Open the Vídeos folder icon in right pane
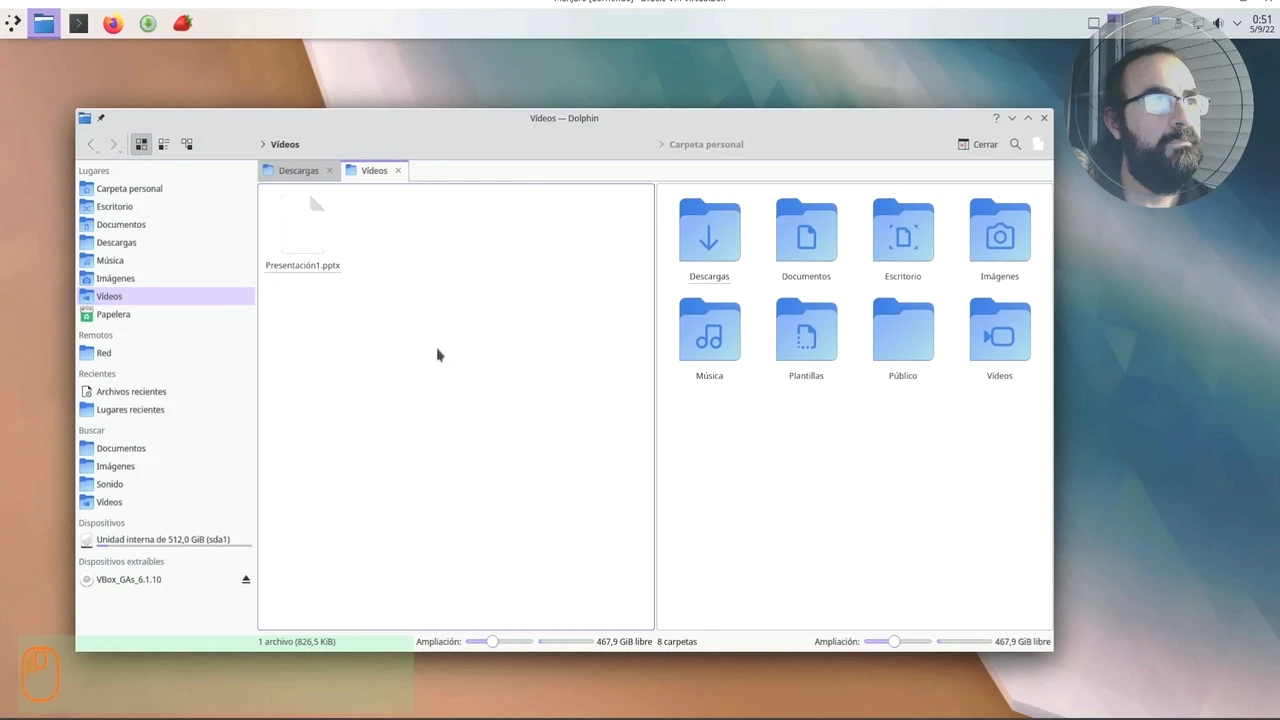This screenshot has width=1280, height=720. pos(1000,330)
